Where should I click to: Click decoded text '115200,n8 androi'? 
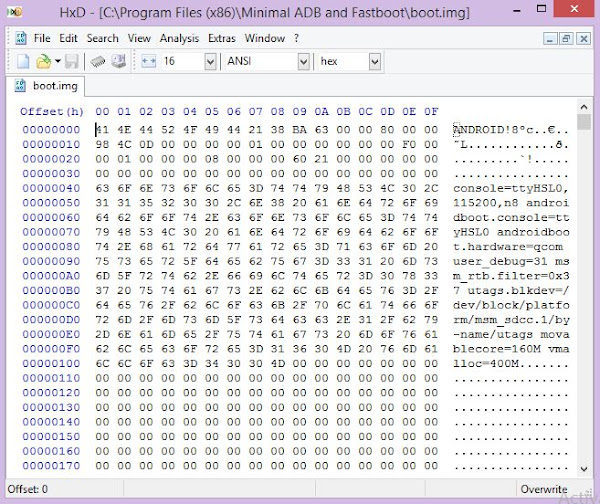click(x=511, y=203)
